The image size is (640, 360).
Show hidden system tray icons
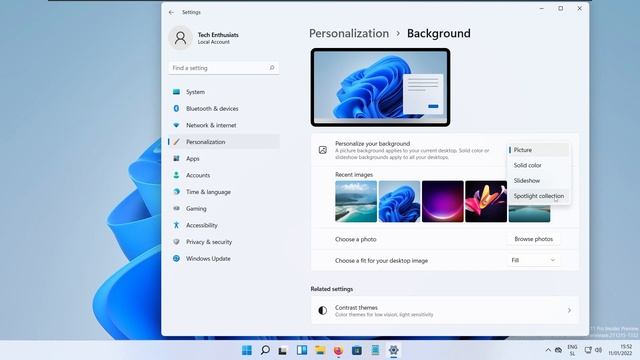tap(548, 350)
